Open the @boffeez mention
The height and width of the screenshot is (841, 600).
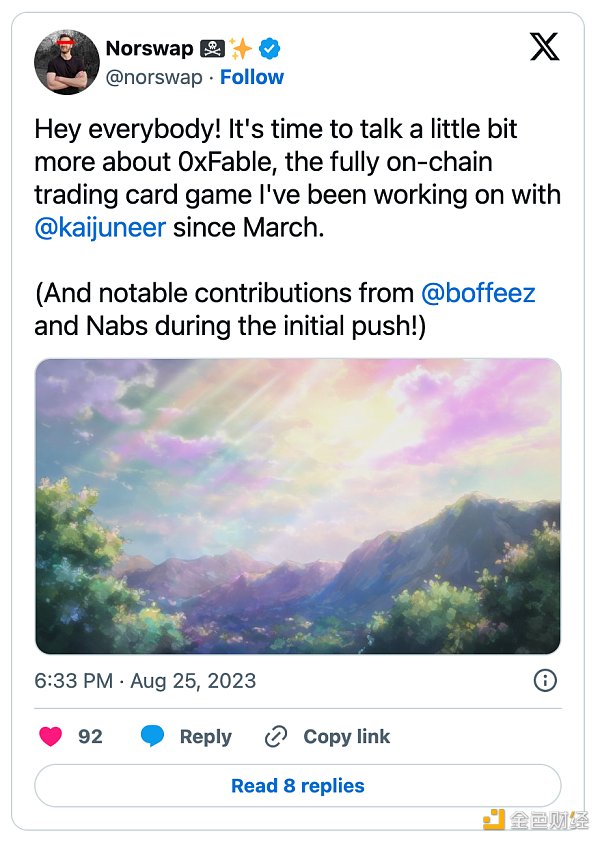[x=478, y=293]
